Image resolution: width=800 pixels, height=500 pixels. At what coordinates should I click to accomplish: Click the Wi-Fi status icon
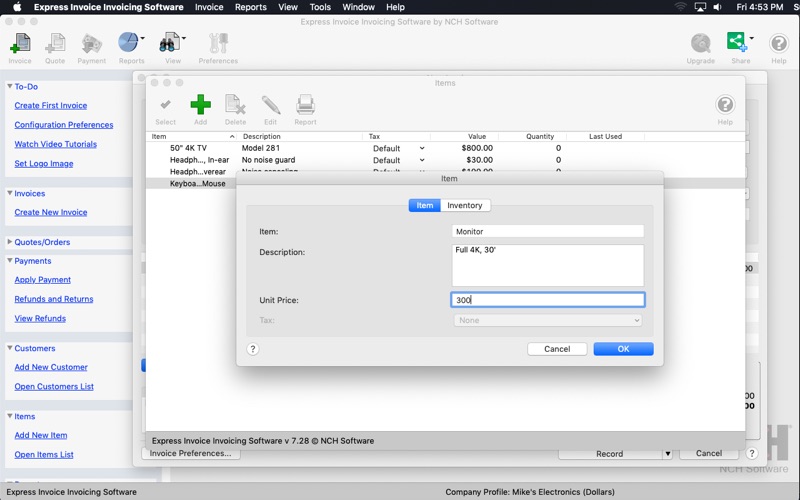(681, 7)
